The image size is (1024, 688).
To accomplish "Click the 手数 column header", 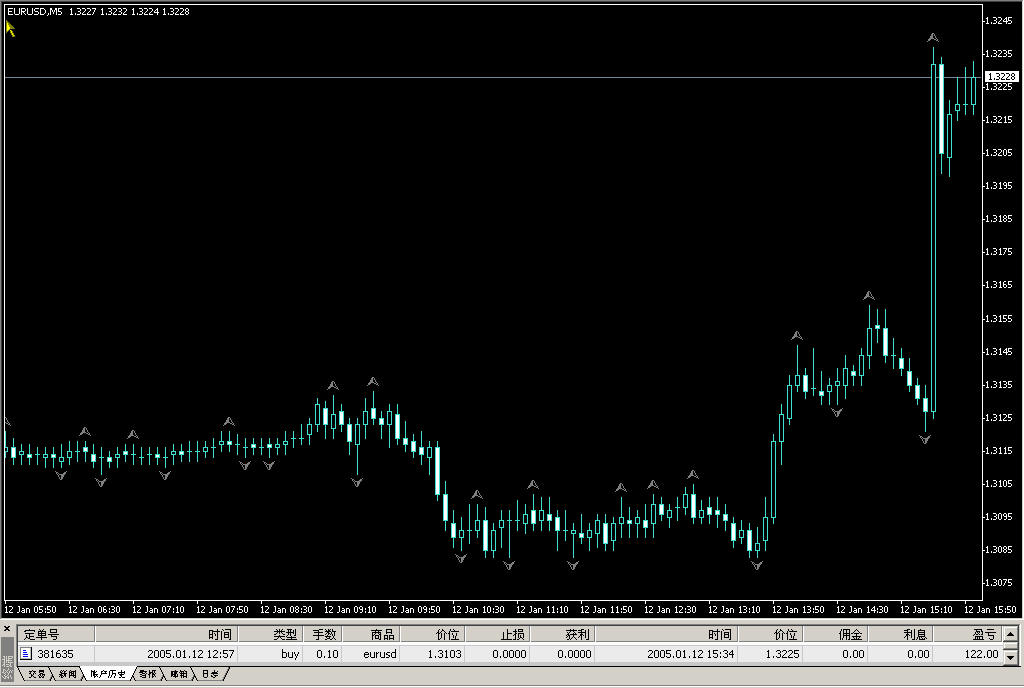I will [x=323, y=634].
